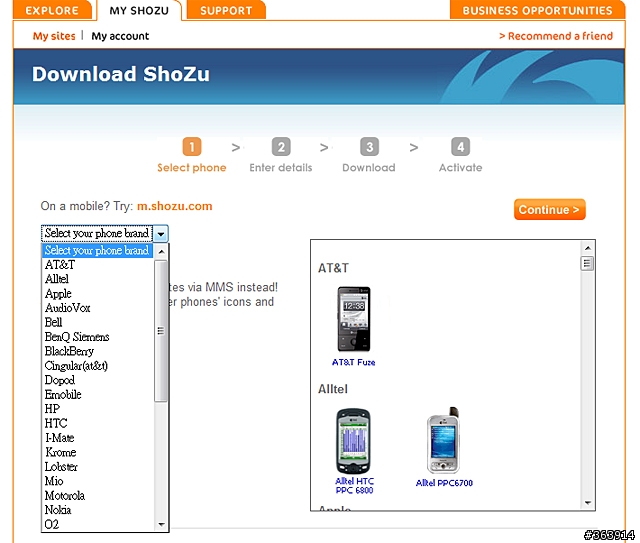The image size is (640, 543).
Task: Select AT&T from brand list
Action: click(x=97, y=265)
